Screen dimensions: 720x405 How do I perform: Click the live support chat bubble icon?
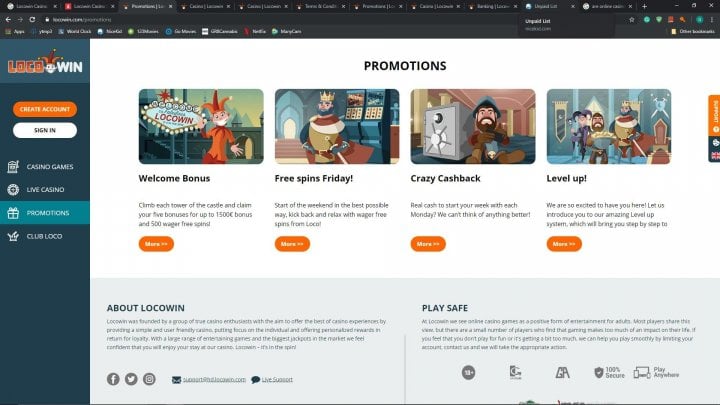coord(255,380)
